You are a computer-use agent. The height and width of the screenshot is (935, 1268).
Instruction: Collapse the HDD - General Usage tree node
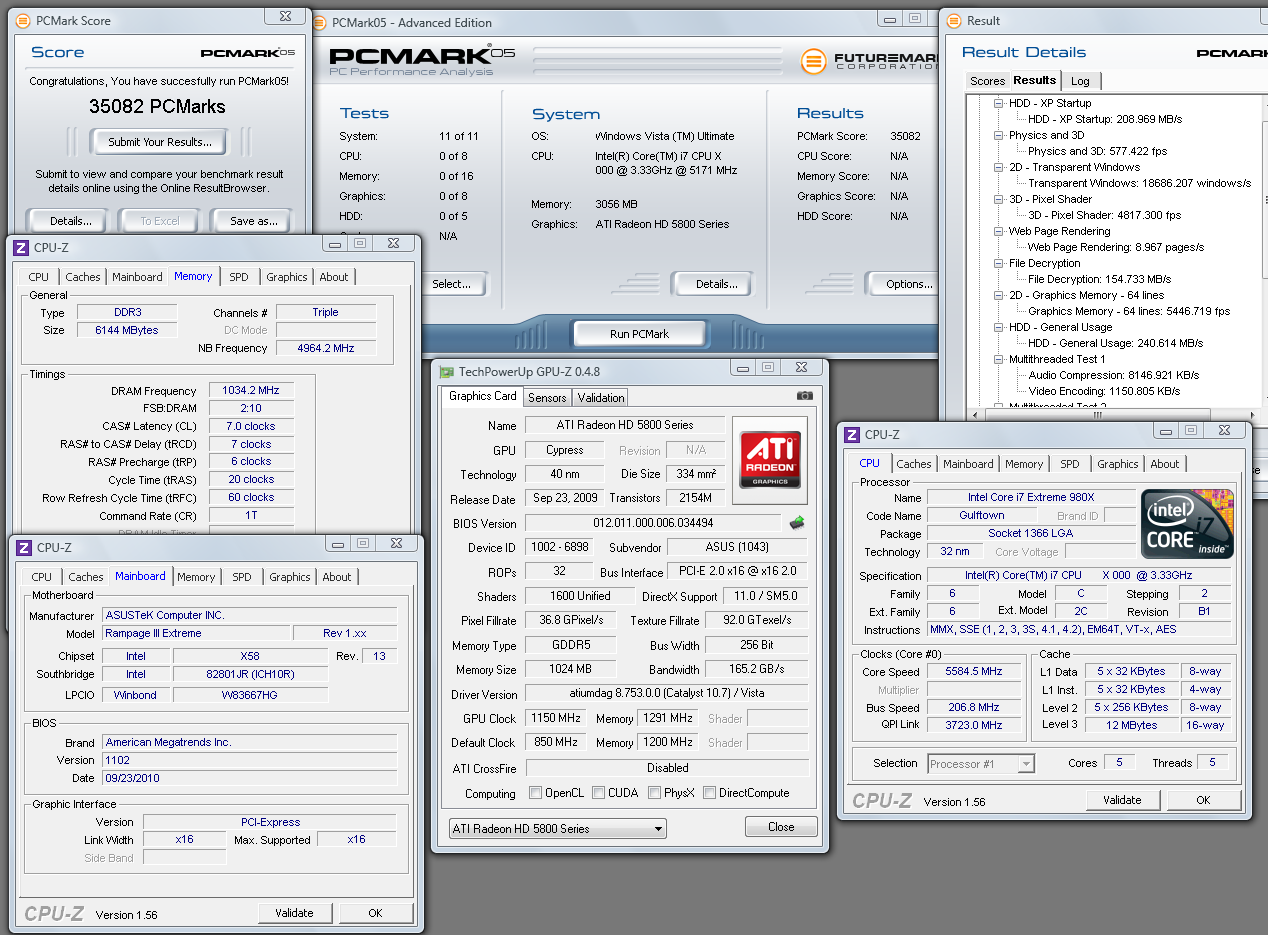point(998,327)
